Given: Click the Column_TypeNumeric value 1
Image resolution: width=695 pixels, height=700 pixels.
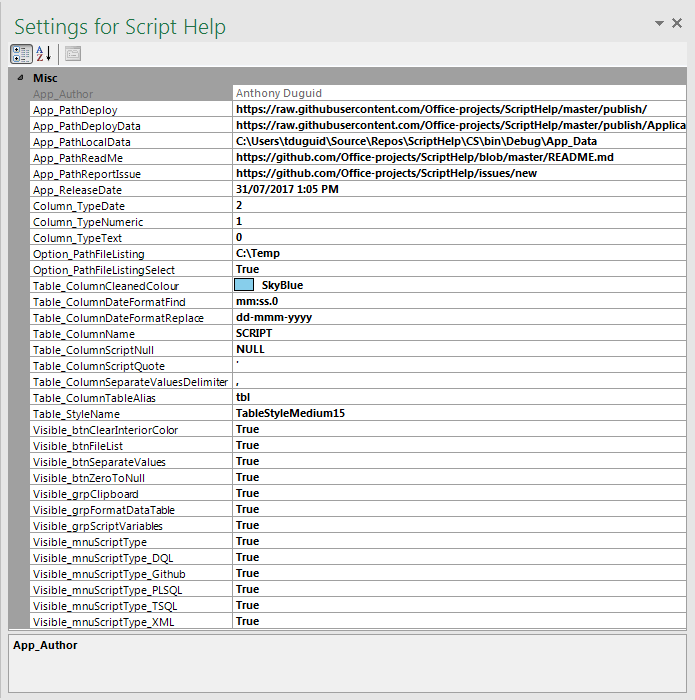Looking at the screenshot, I should (459, 221).
